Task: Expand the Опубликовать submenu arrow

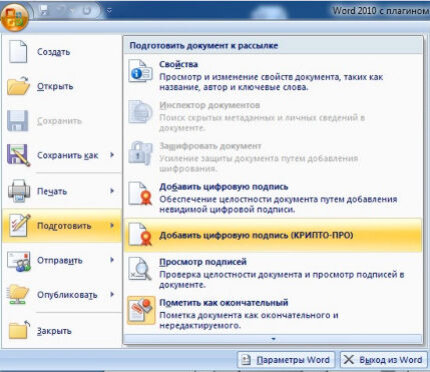Action: 112,295
